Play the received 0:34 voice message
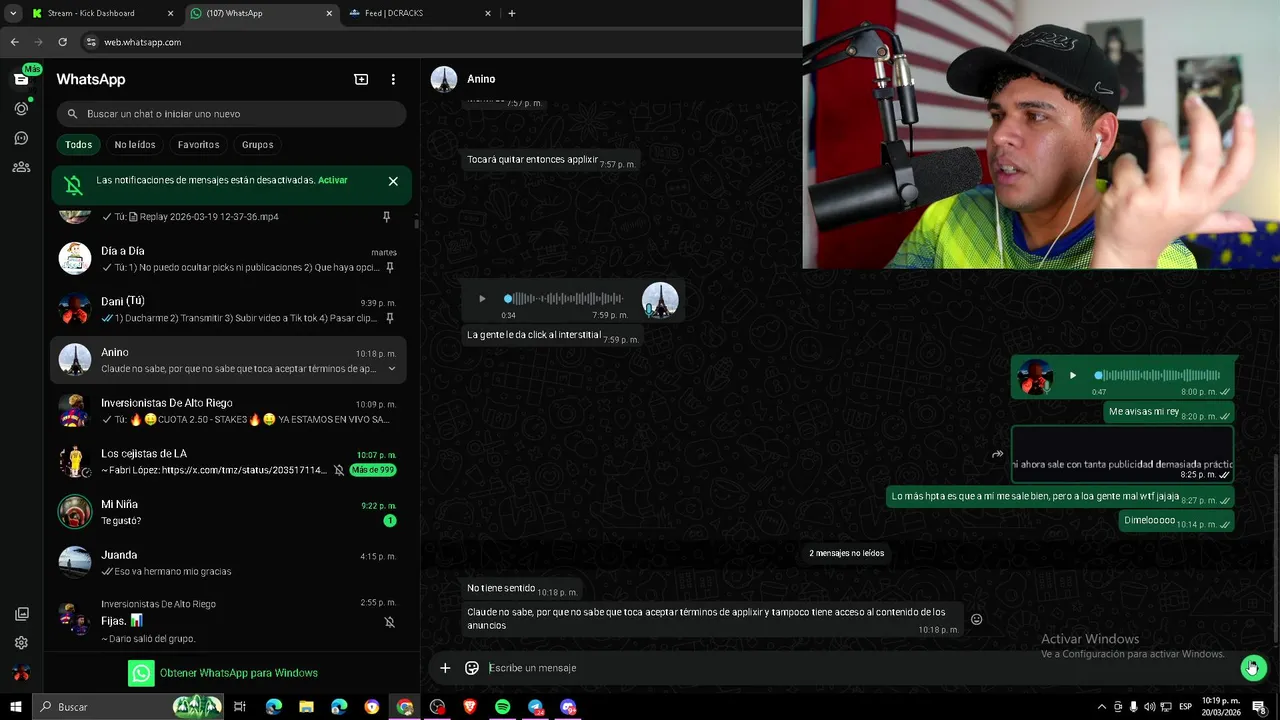The width and height of the screenshot is (1280, 720). pyautogui.click(x=482, y=298)
